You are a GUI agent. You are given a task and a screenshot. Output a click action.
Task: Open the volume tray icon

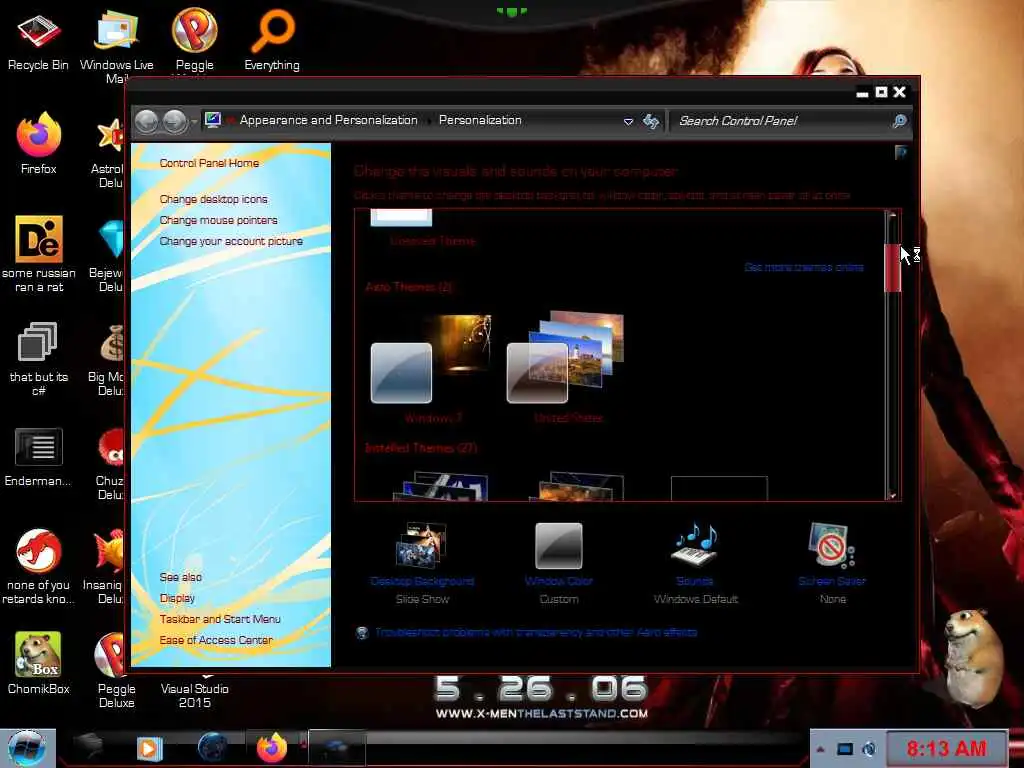869,749
